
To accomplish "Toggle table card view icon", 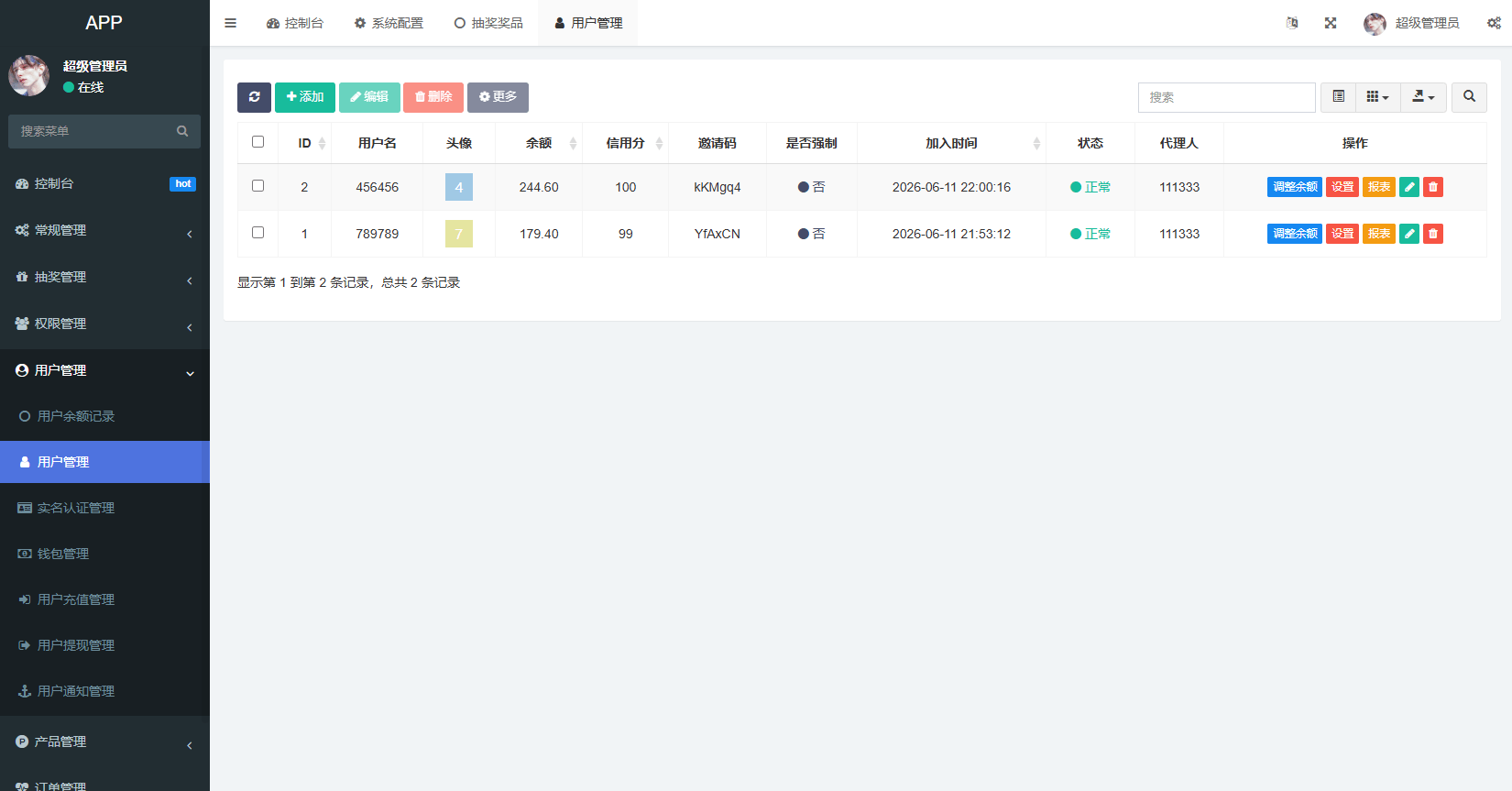I will 1338,97.
